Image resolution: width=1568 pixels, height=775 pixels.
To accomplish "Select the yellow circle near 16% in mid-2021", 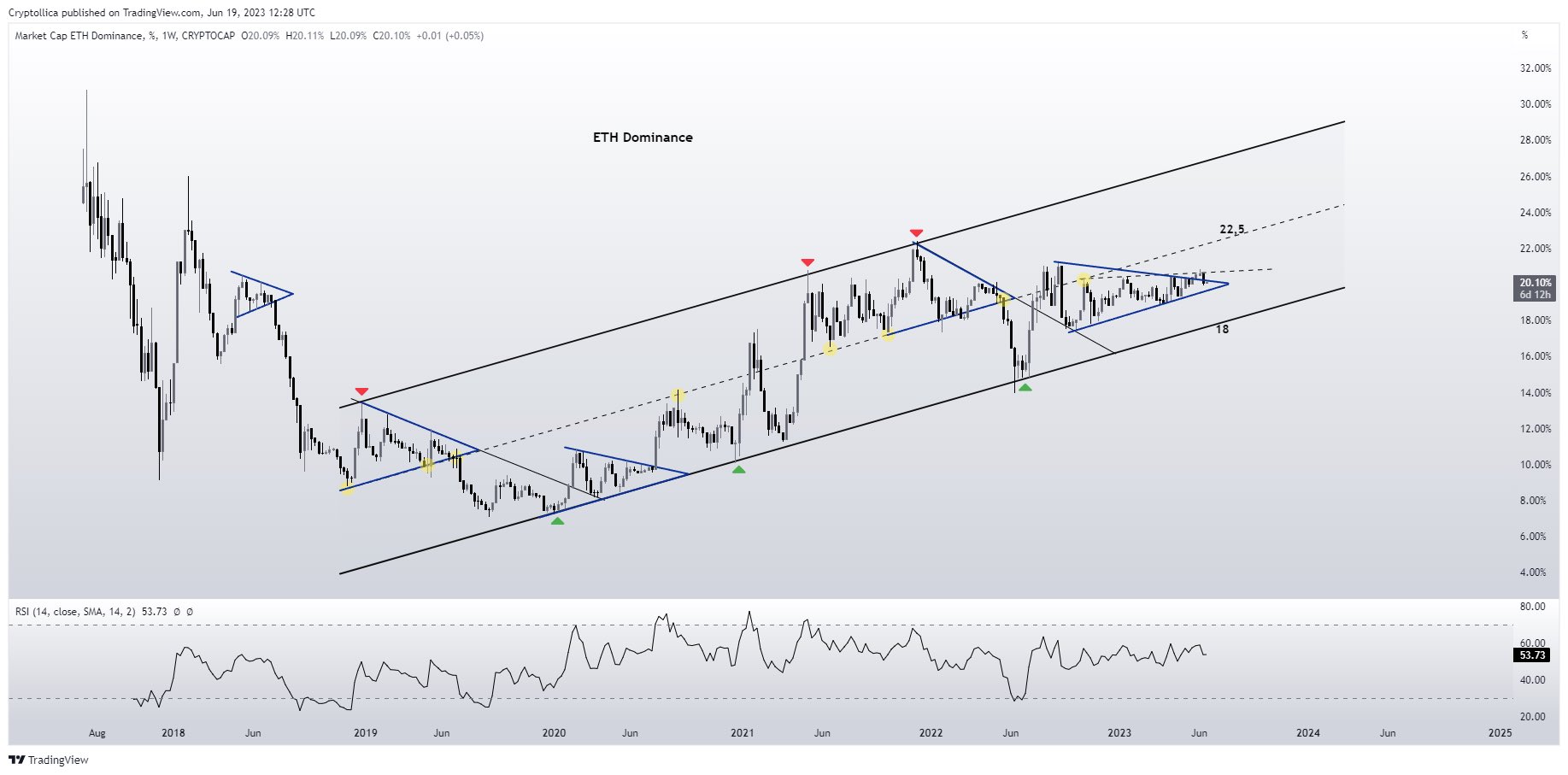I will point(830,349).
